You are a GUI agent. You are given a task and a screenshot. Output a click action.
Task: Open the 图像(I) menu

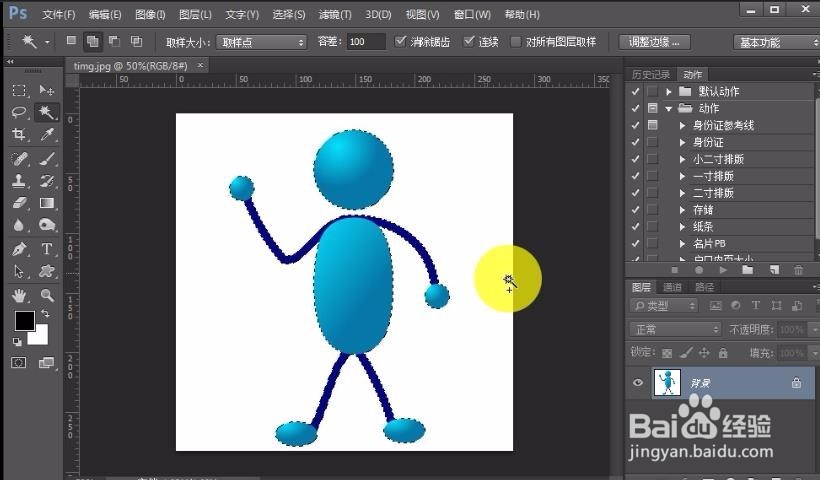click(x=150, y=15)
